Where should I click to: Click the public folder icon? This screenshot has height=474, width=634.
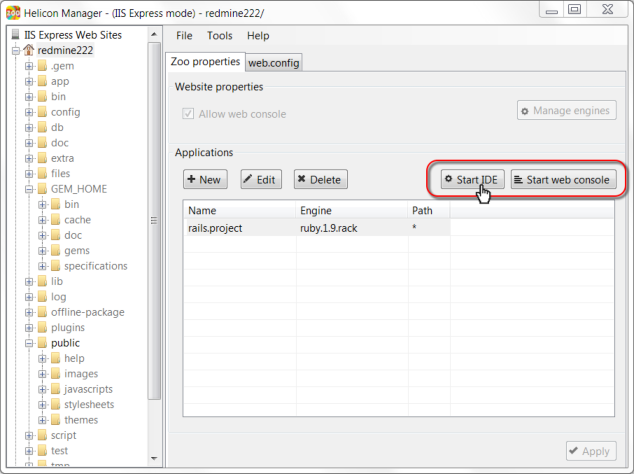42,343
